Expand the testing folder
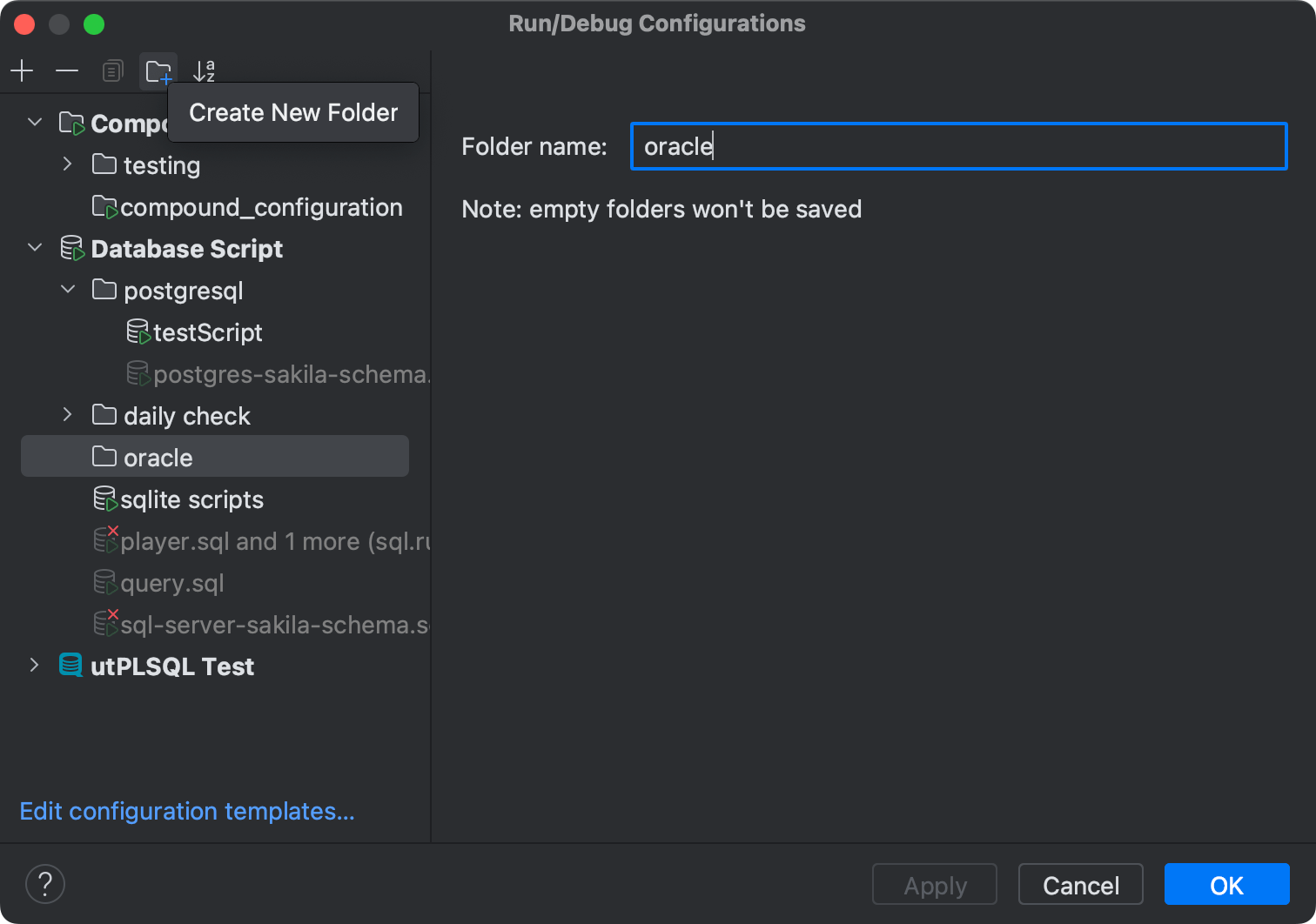The image size is (1316, 924). [x=67, y=164]
